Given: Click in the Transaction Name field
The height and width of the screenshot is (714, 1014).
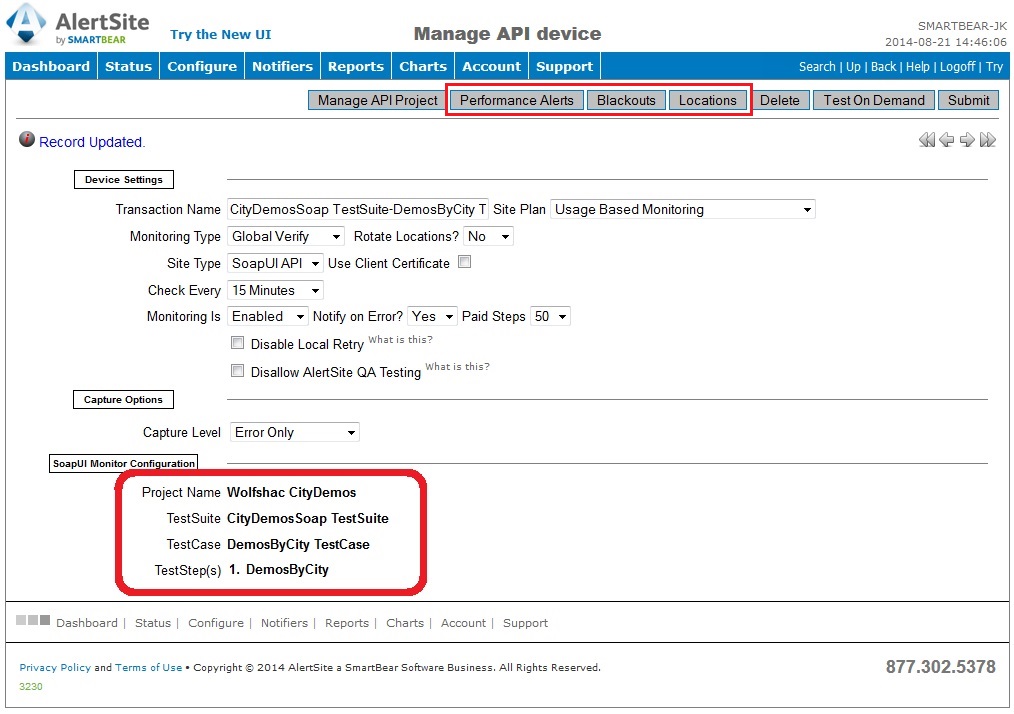Looking at the screenshot, I should (358, 210).
